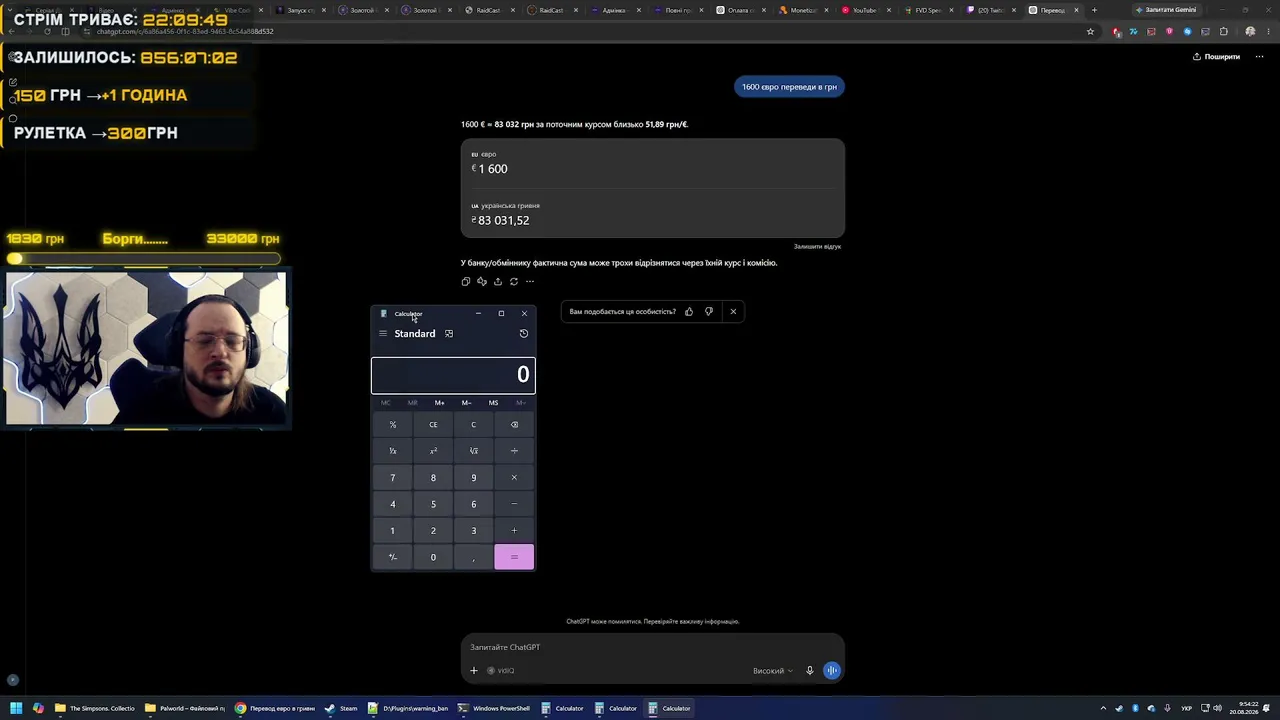Click the minus key in Calculator

(514, 504)
